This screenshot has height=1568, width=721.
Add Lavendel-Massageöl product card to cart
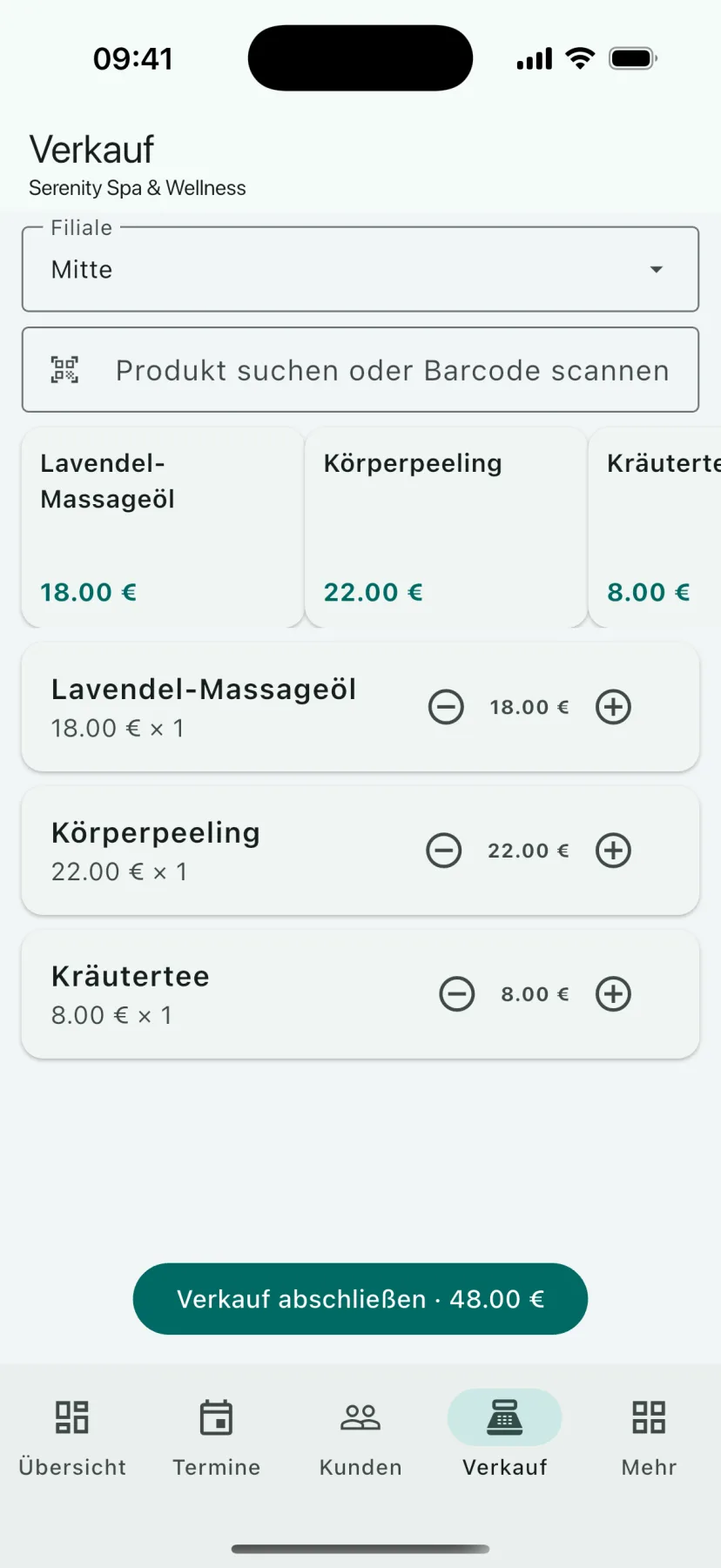[163, 528]
